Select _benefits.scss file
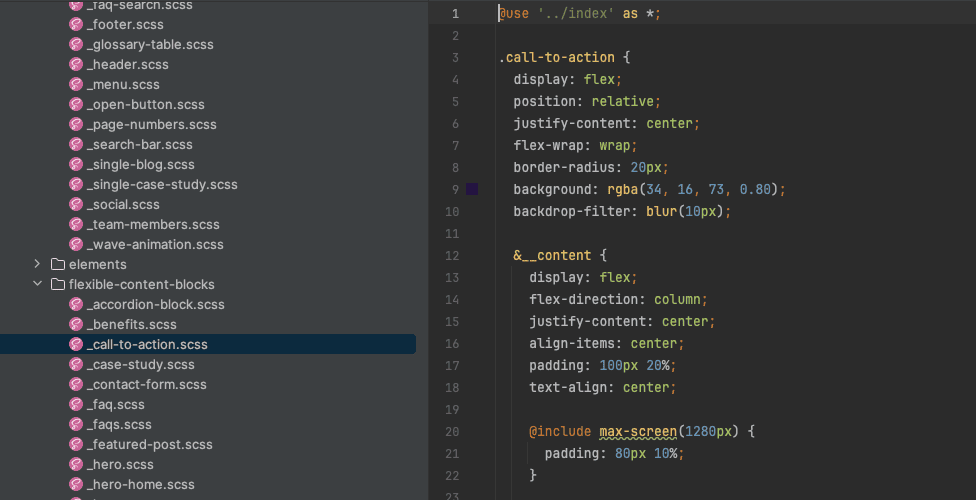The height and width of the screenshot is (500, 976). point(131,324)
